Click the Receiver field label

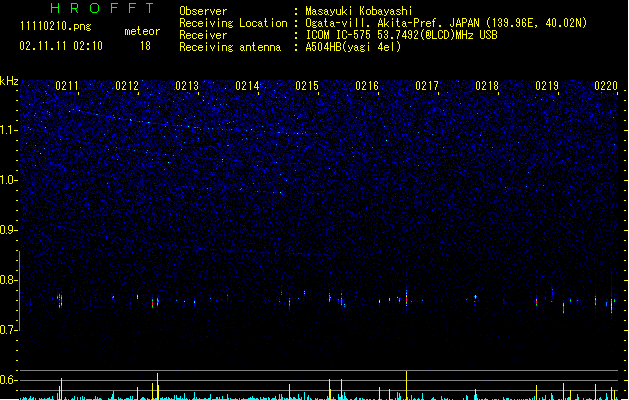tap(203, 35)
